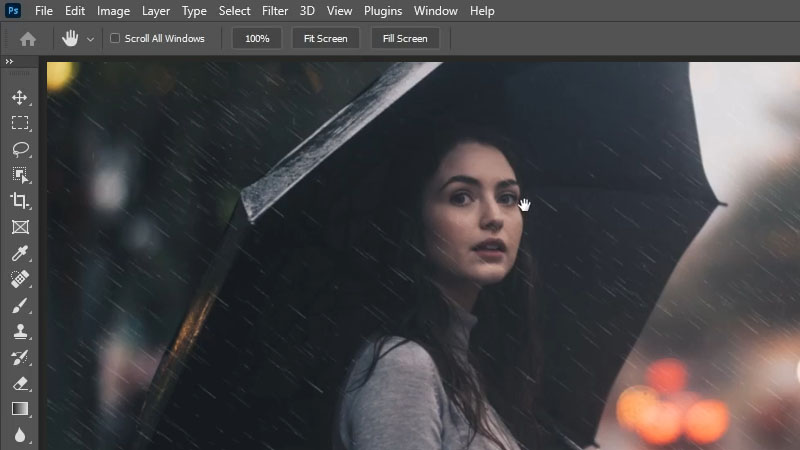800x450 pixels.
Task: Select the Eyedropper tool
Action: pyautogui.click(x=20, y=253)
